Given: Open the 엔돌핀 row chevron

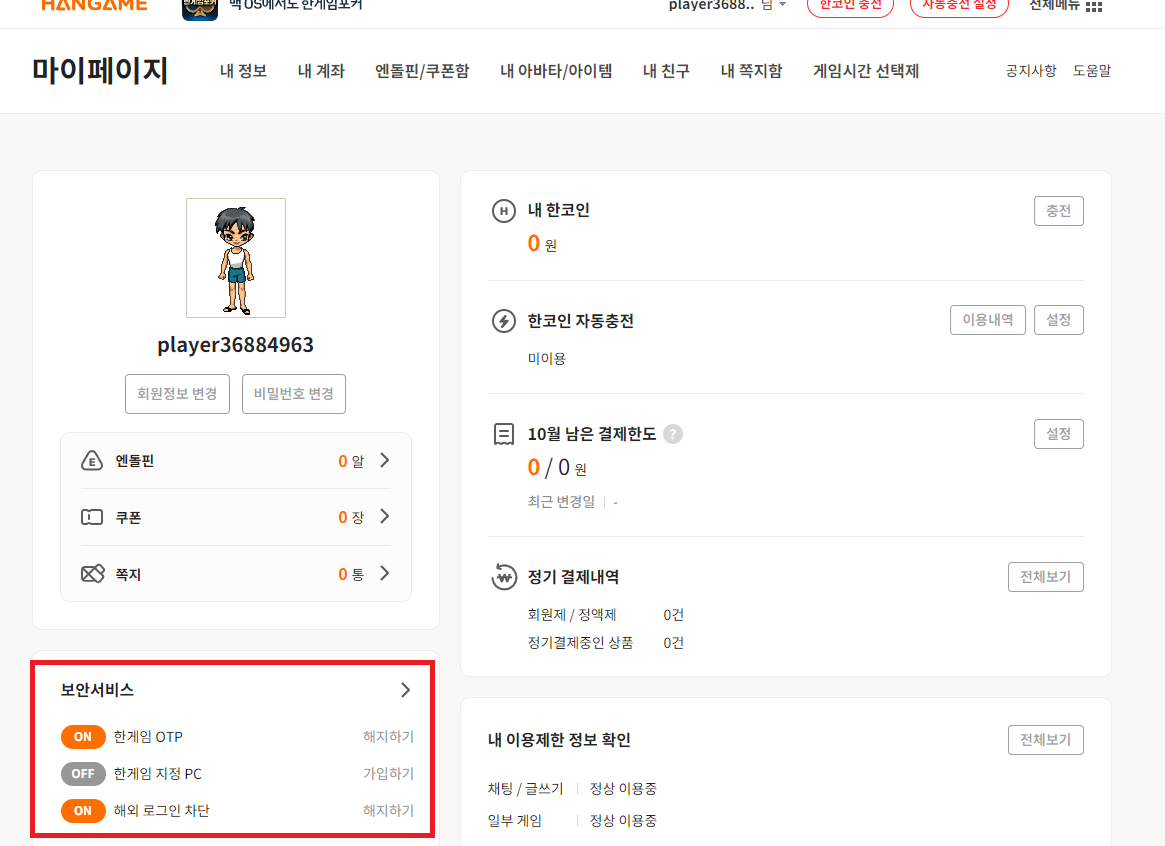Looking at the screenshot, I should pyautogui.click(x=385, y=461).
